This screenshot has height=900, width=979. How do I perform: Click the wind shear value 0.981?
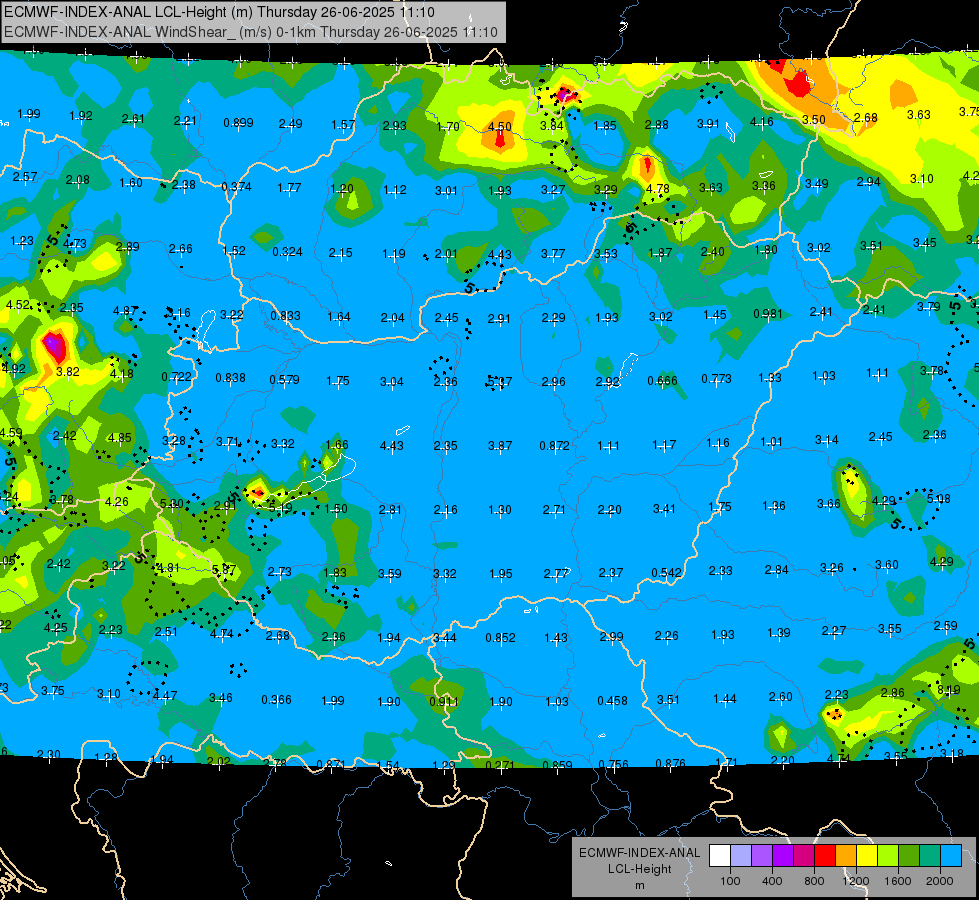768,313
